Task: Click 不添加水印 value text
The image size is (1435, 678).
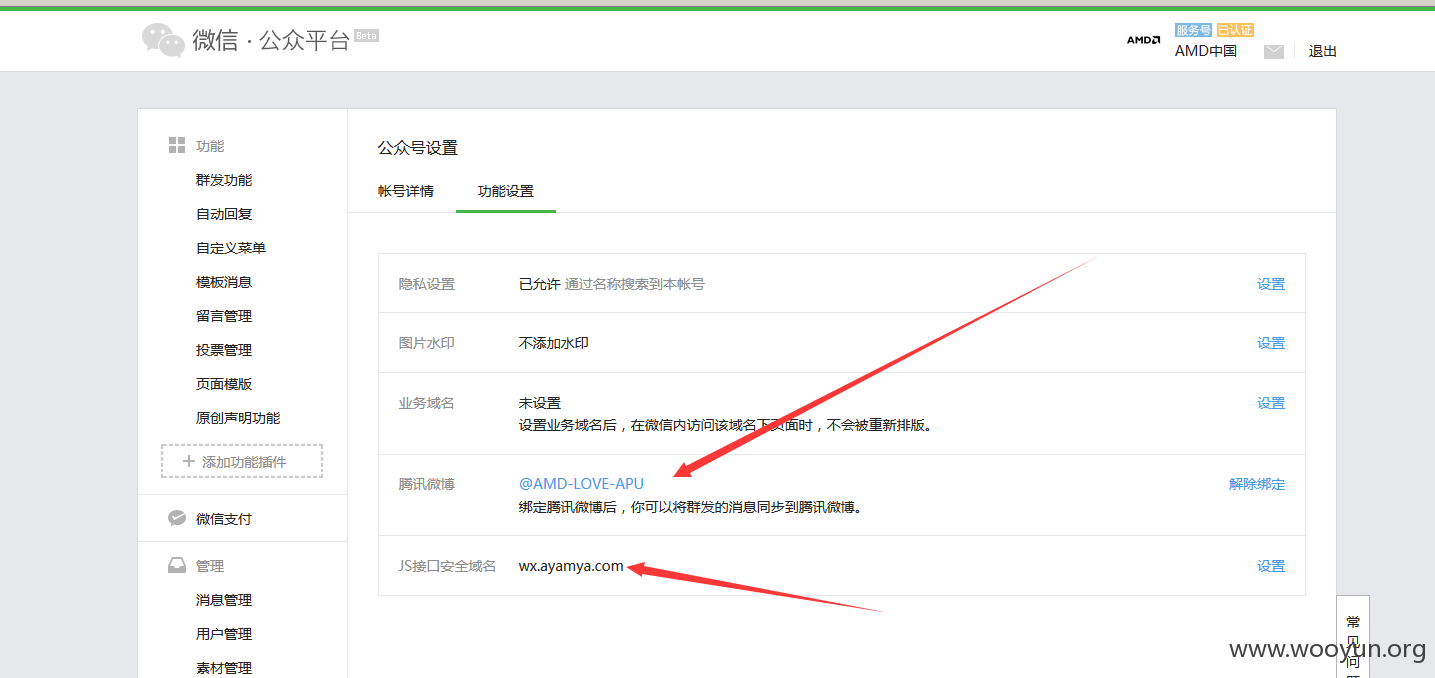Action: coord(553,343)
